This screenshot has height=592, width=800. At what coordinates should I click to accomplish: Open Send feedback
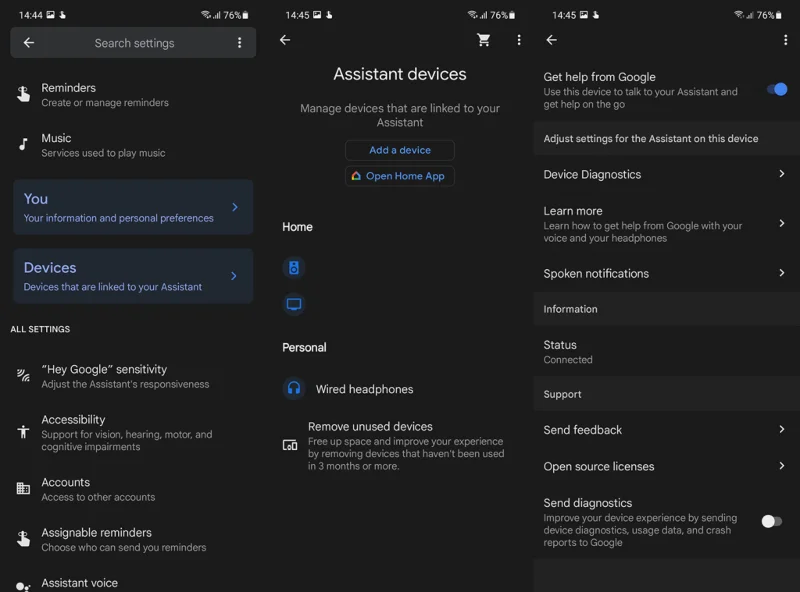click(667, 430)
